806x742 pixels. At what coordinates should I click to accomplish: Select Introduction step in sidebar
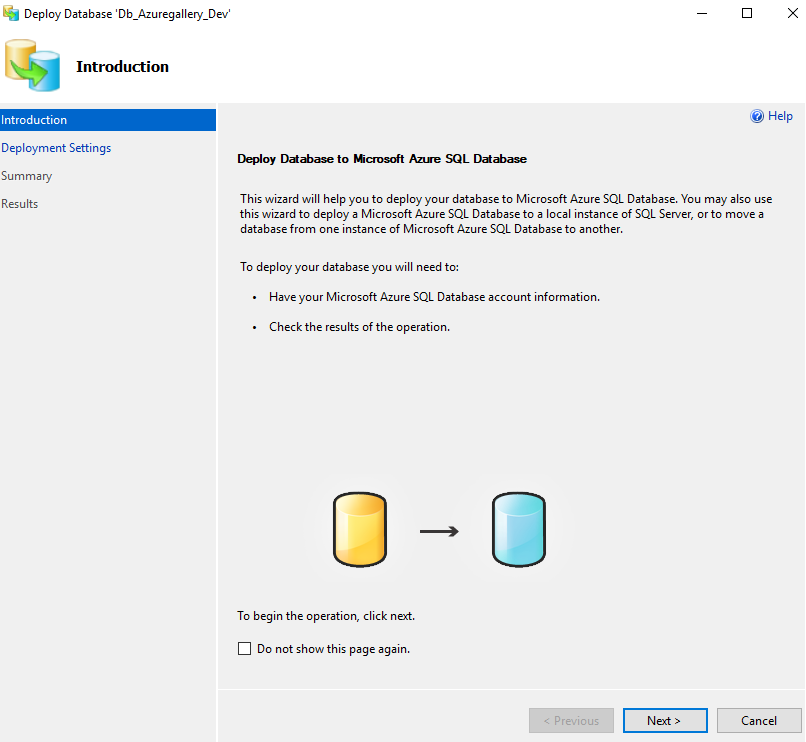(108, 120)
